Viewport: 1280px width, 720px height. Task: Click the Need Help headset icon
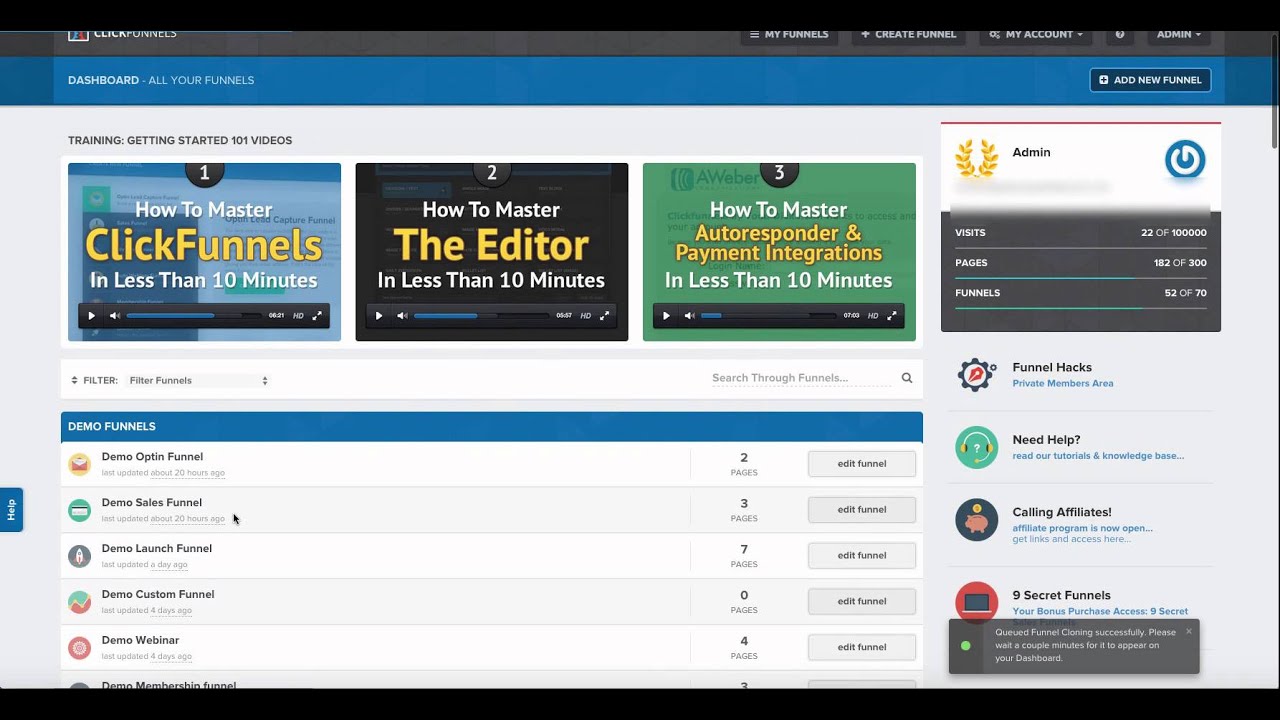[x=976, y=448]
